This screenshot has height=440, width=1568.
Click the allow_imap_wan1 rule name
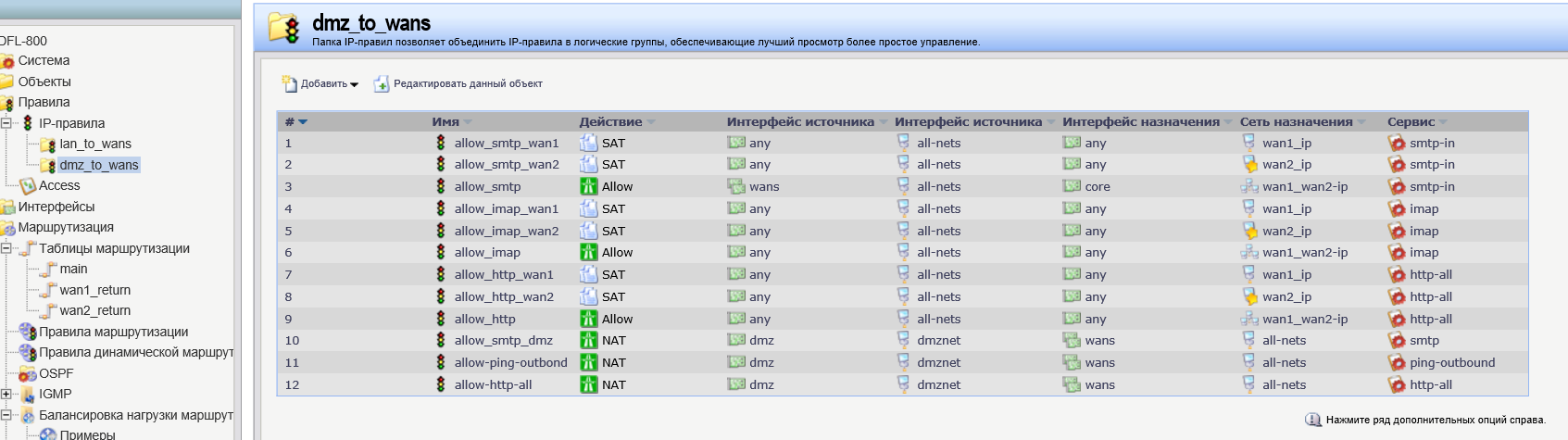(507, 208)
